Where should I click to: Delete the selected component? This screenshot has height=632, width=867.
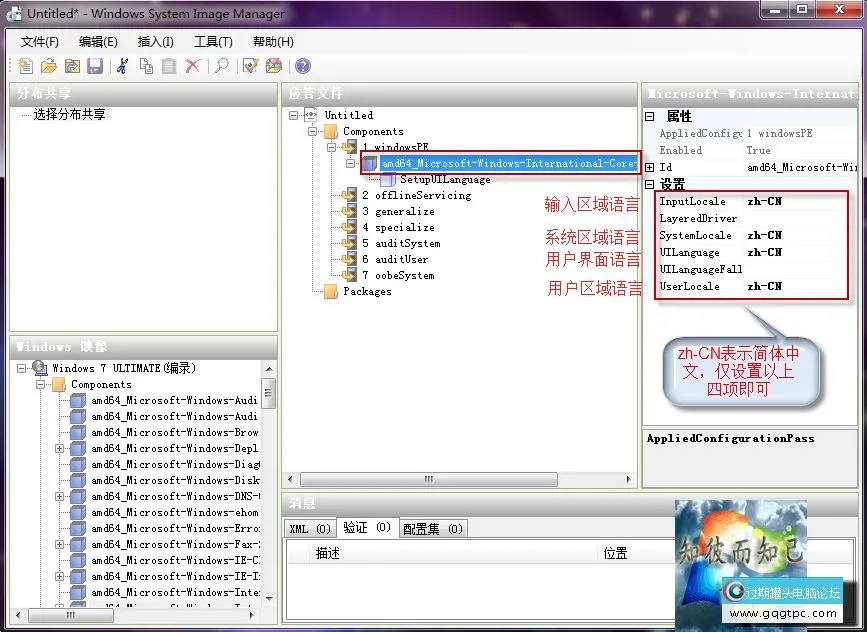[x=194, y=65]
